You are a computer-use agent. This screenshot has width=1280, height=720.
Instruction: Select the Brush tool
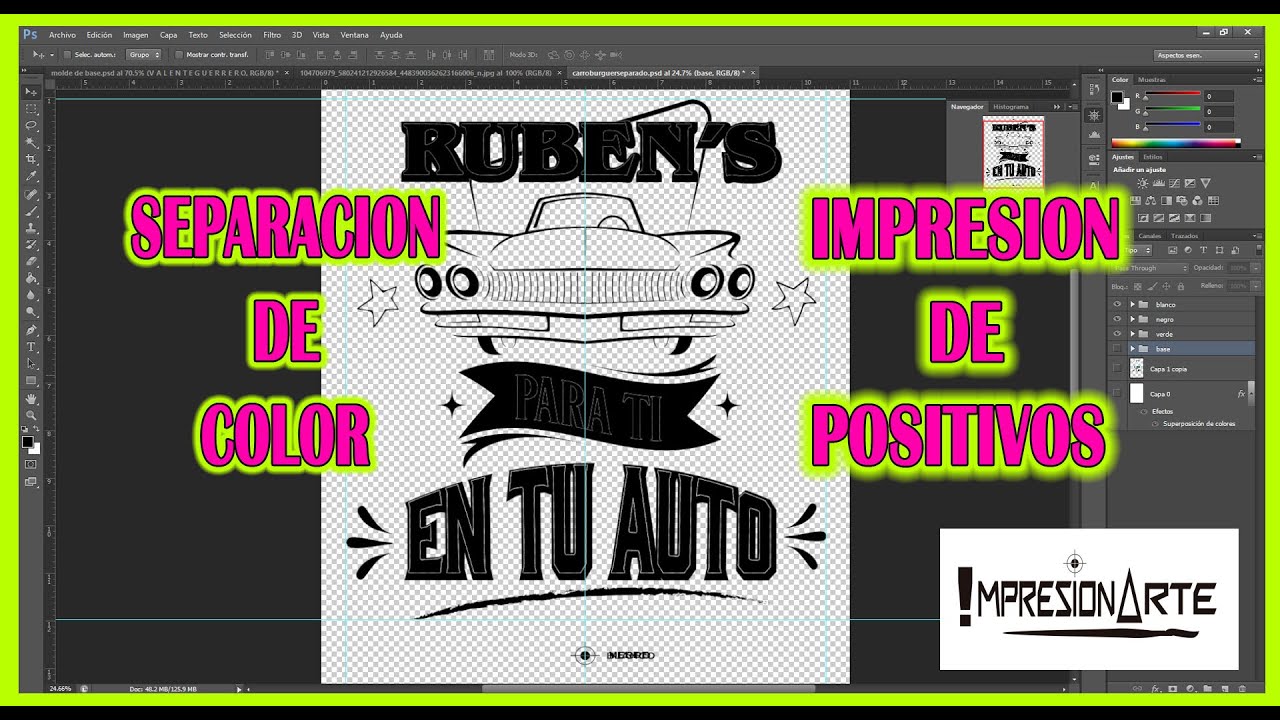click(x=31, y=211)
